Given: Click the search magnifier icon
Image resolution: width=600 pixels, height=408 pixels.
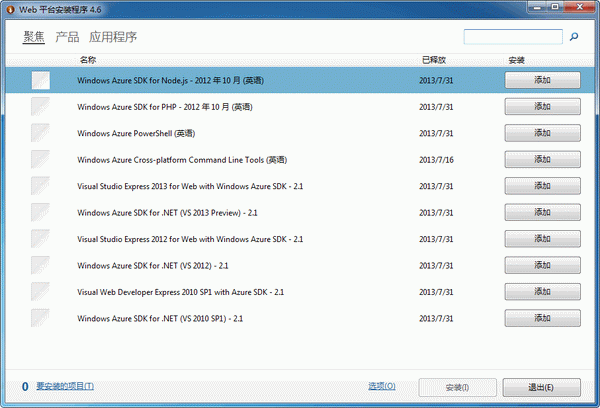Looking at the screenshot, I should click(574, 37).
